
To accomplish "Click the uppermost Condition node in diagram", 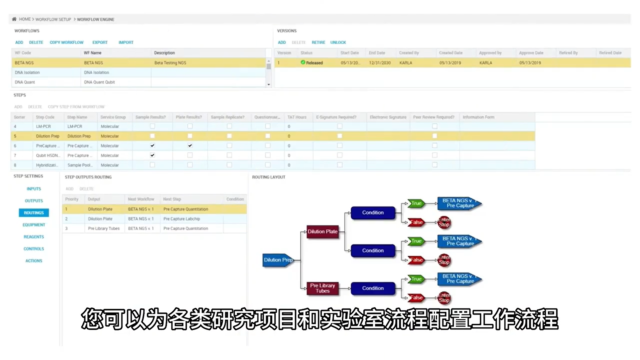I will pyautogui.click(x=373, y=213).
